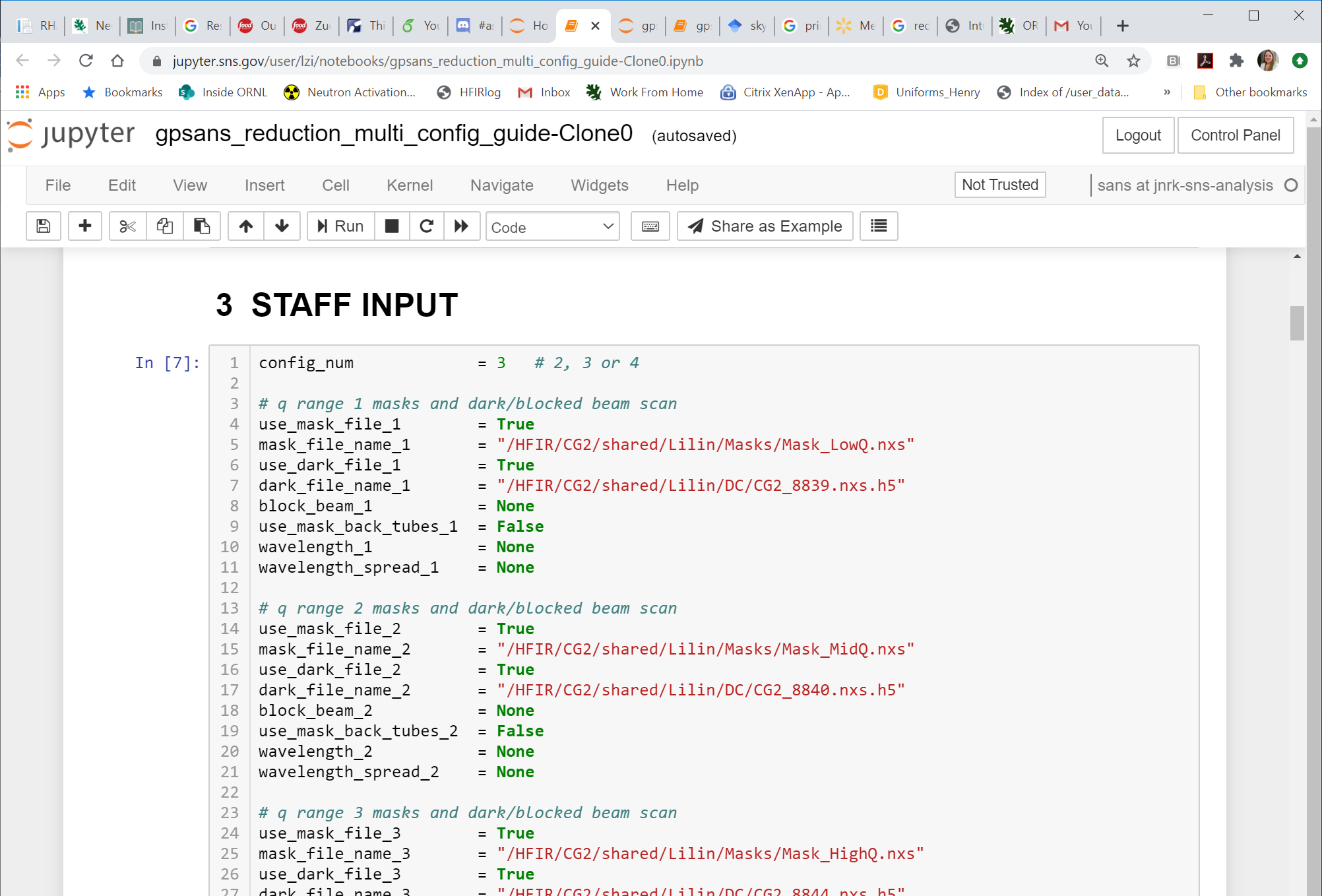Move the selected cell down
Image resolution: width=1322 pixels, height=896 pixels.
(282, 226)
